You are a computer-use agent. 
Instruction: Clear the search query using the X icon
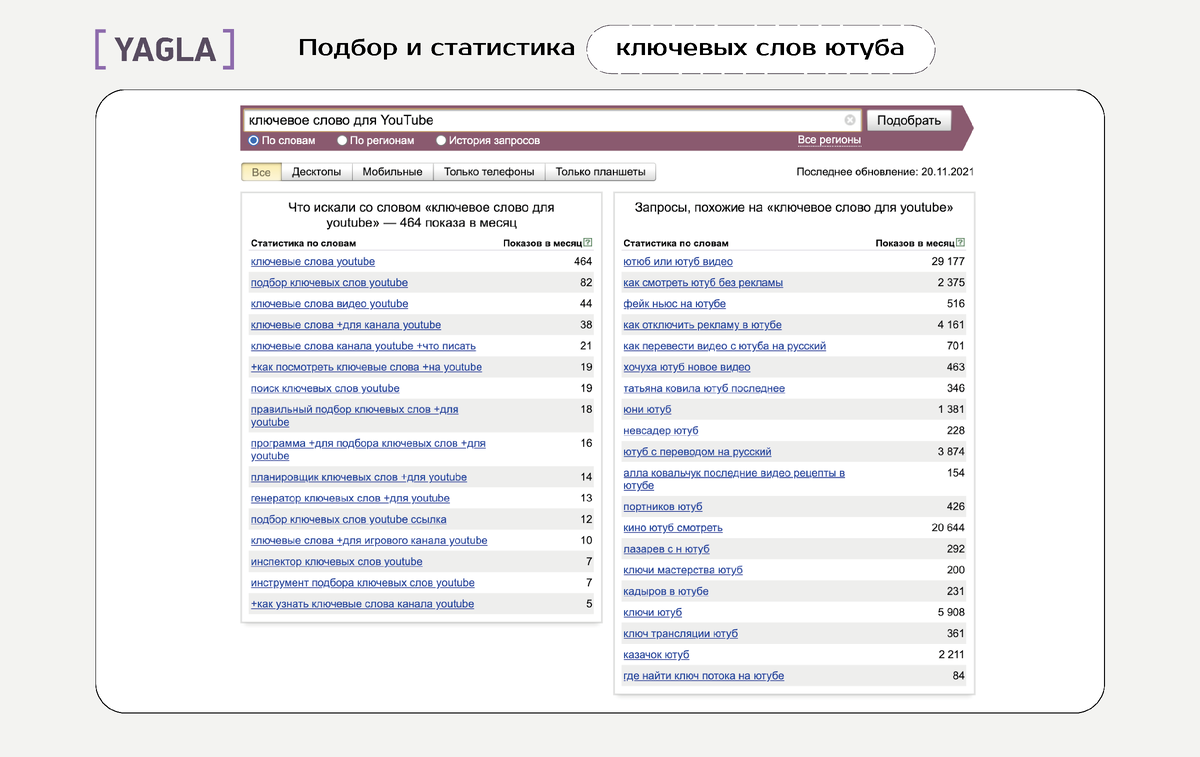[x=850, y=119]
